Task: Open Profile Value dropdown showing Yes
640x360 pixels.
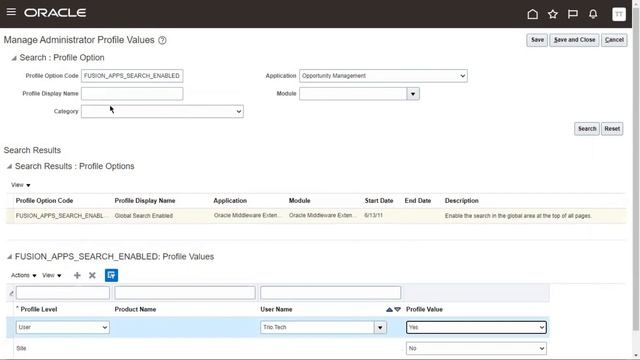Action: coord(476,327)
